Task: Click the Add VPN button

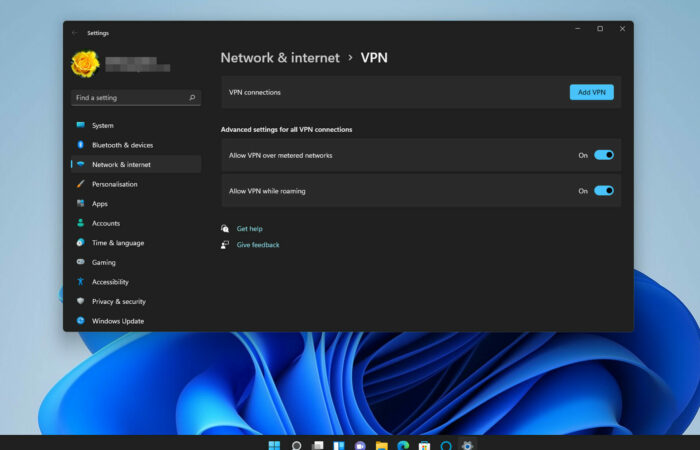Action: [592, 92]
